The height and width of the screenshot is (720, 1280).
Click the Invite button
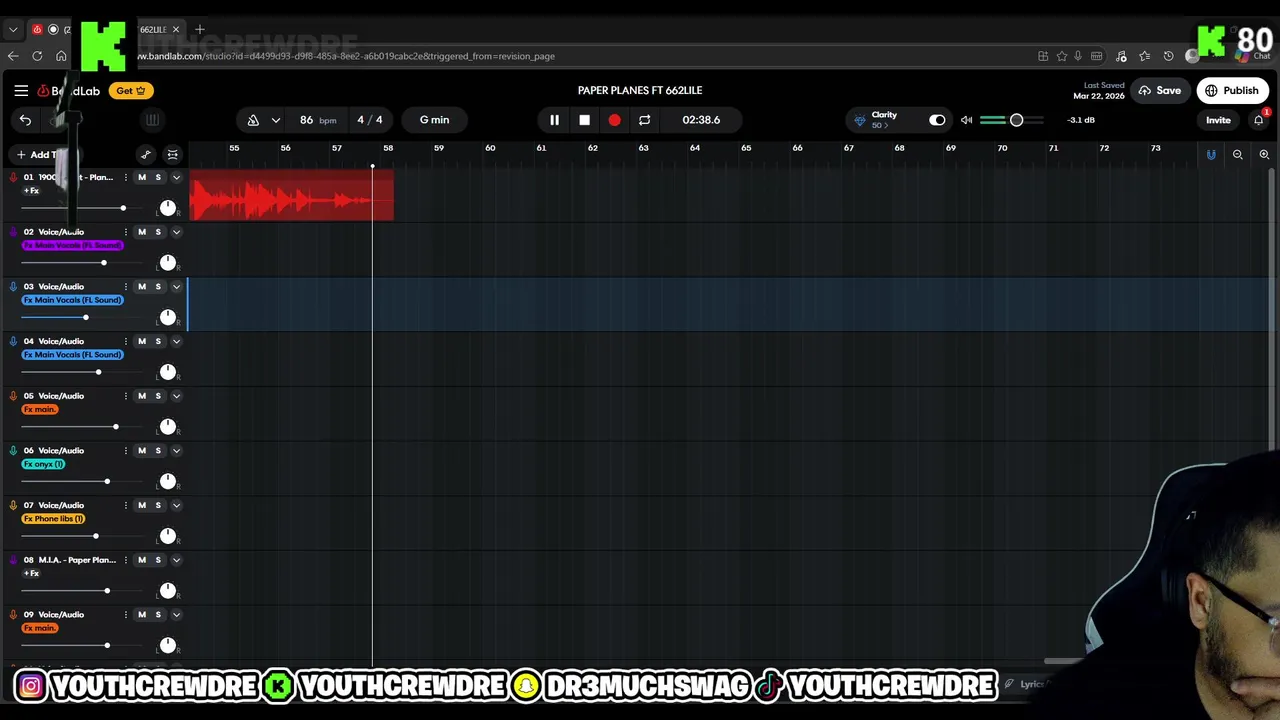click(x=1218, y=120)
